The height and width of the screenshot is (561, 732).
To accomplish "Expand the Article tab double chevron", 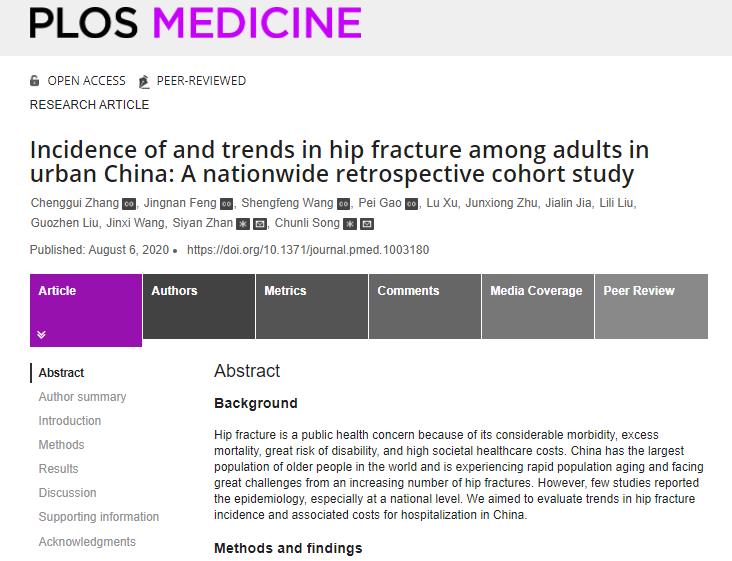I will (x=42, y=334).
